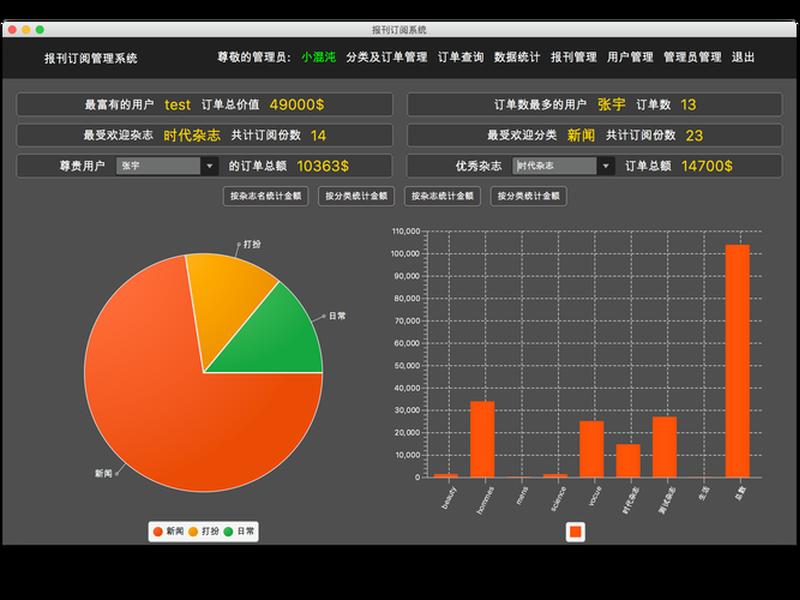This screenshot has height=600, width=800.
Task: Click the green 日常 dot in pie legend
Action: coord(228,532)
